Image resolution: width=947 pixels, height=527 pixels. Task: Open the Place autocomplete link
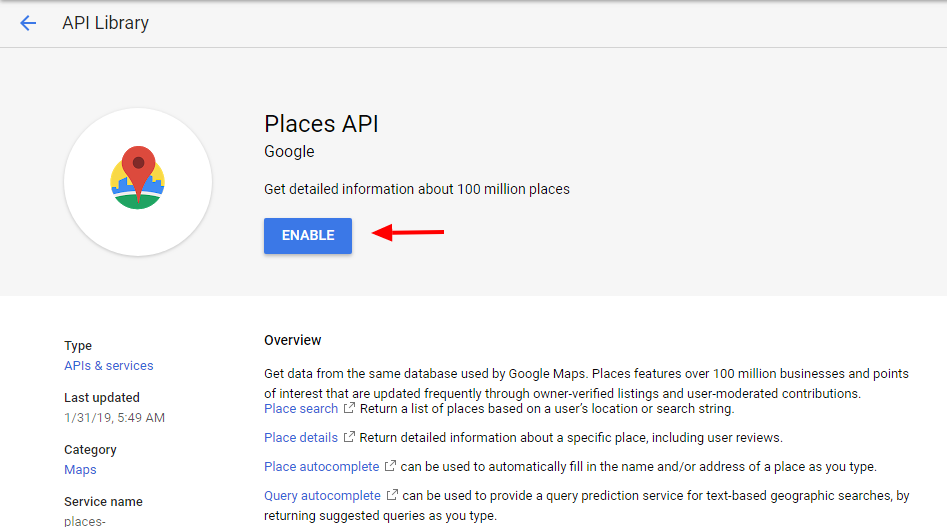point(321,467)
